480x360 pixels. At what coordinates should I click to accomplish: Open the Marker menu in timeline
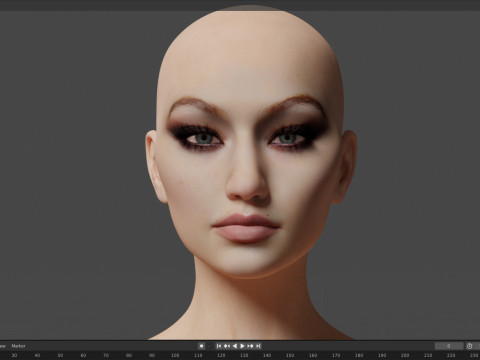[18, 346]
